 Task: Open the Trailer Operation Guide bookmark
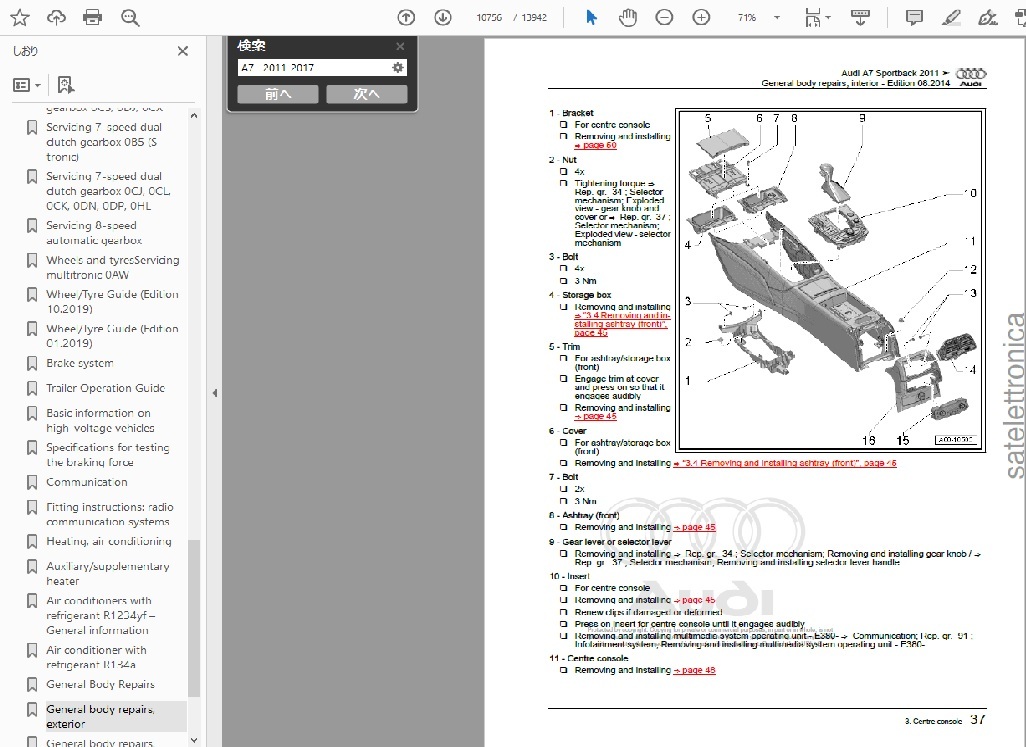coord(105,388)
